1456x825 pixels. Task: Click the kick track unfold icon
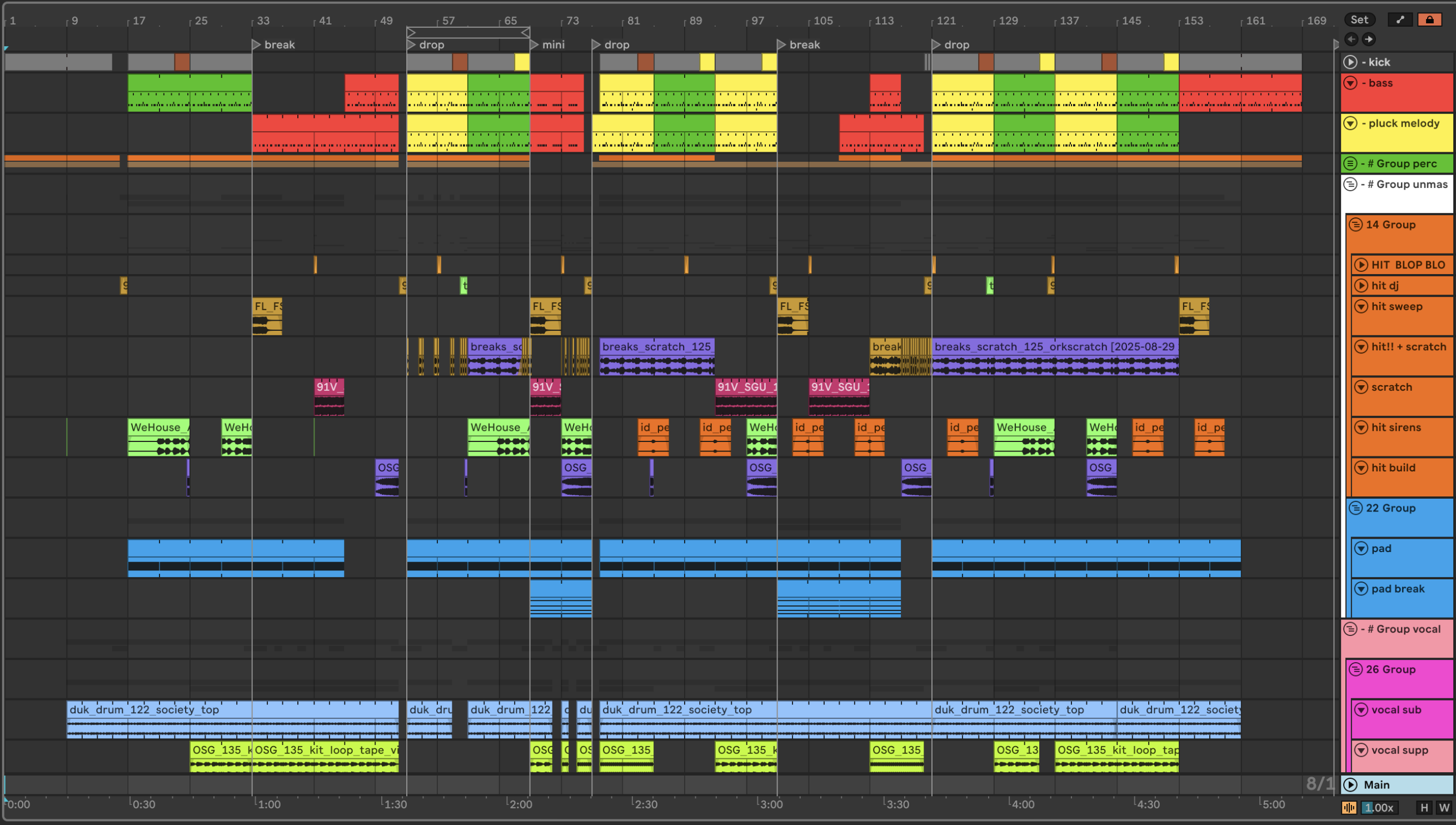point(1350,62)
